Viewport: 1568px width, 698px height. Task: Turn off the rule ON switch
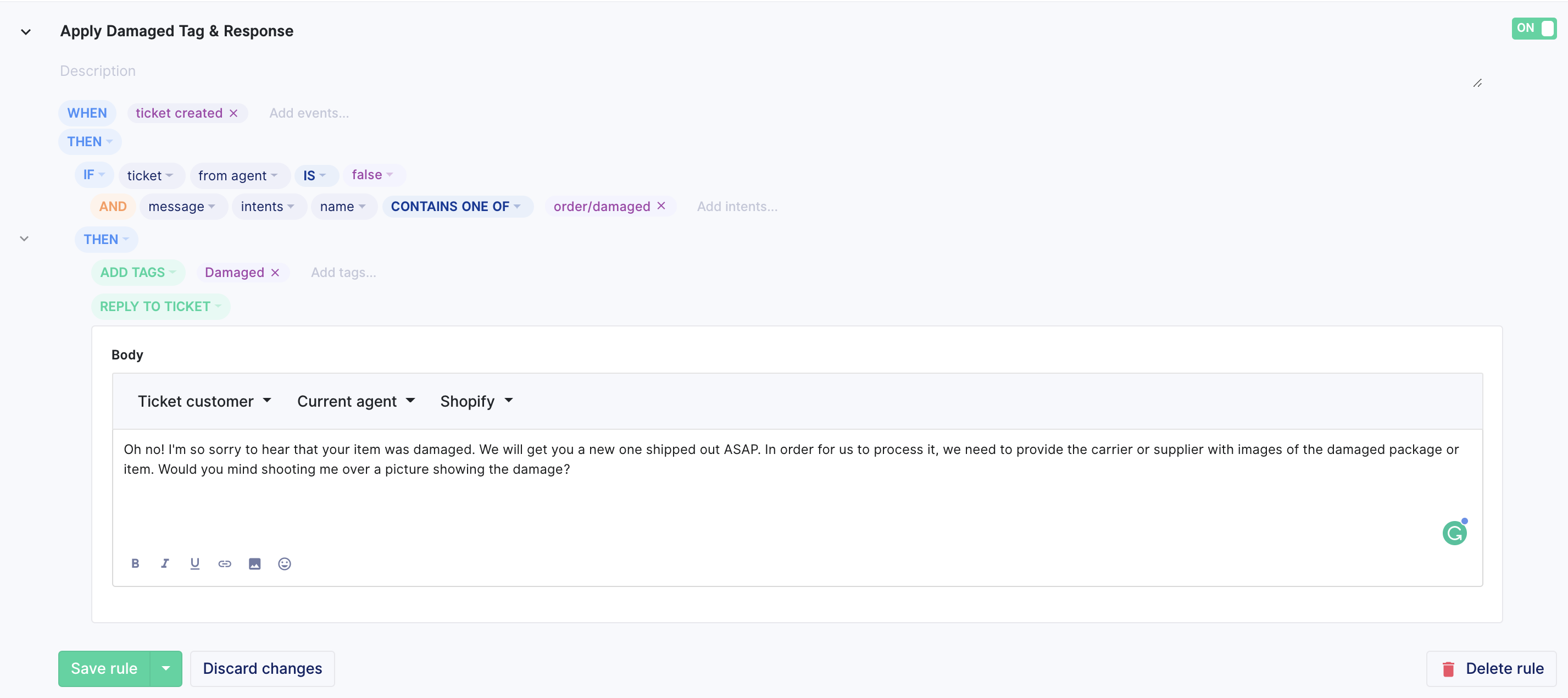point(1534,28)
